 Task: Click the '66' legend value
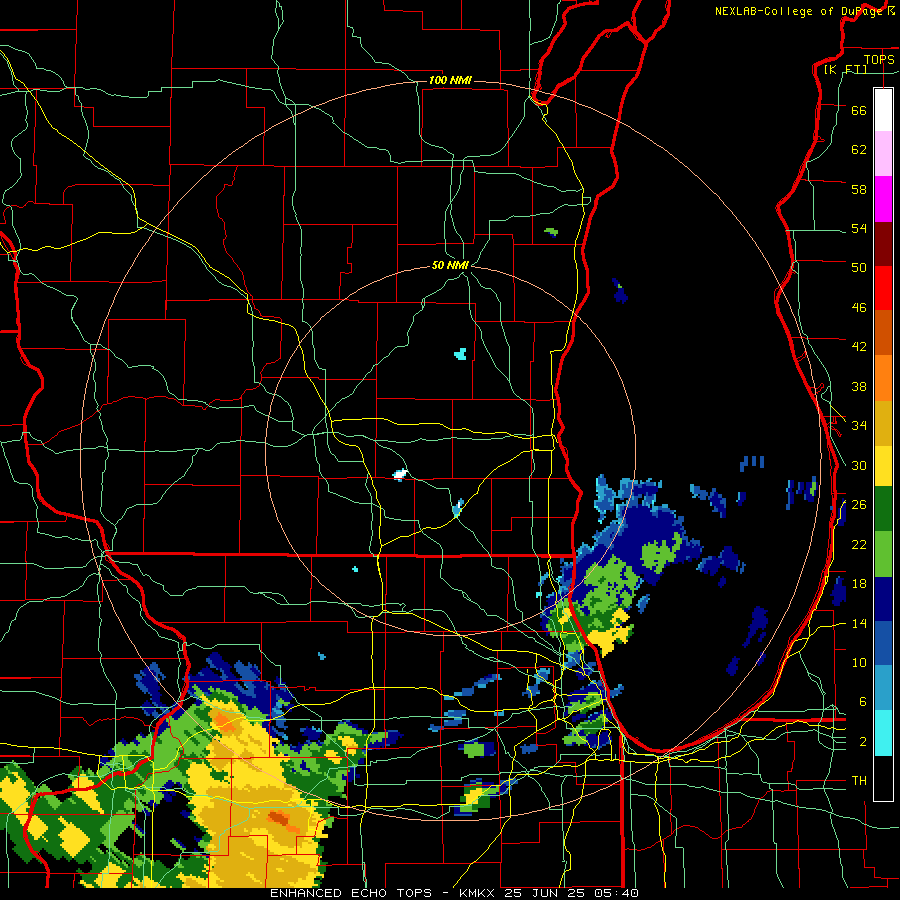859,110
